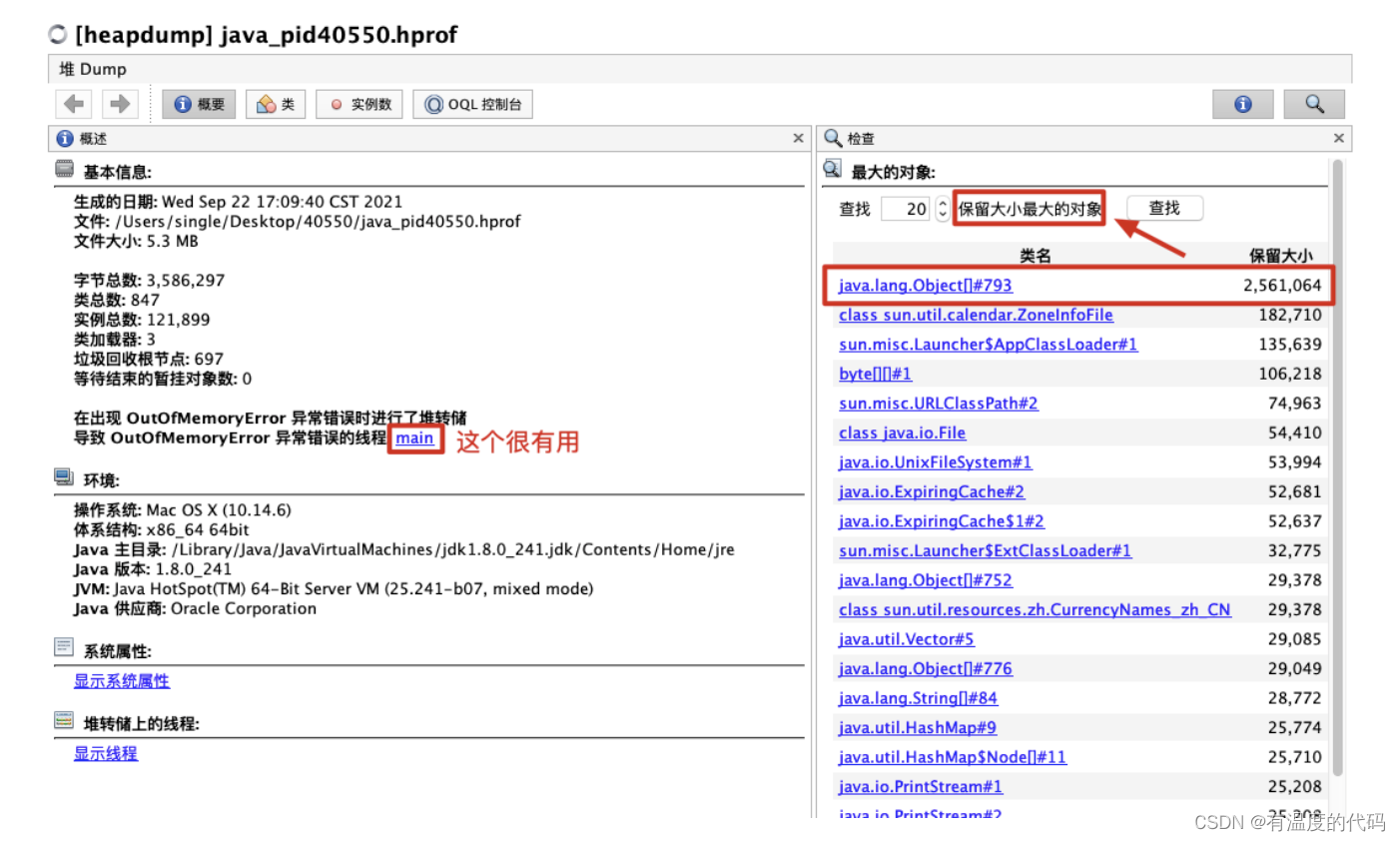Click the 查找 button next to the dropdown

tap(1164, 208)
